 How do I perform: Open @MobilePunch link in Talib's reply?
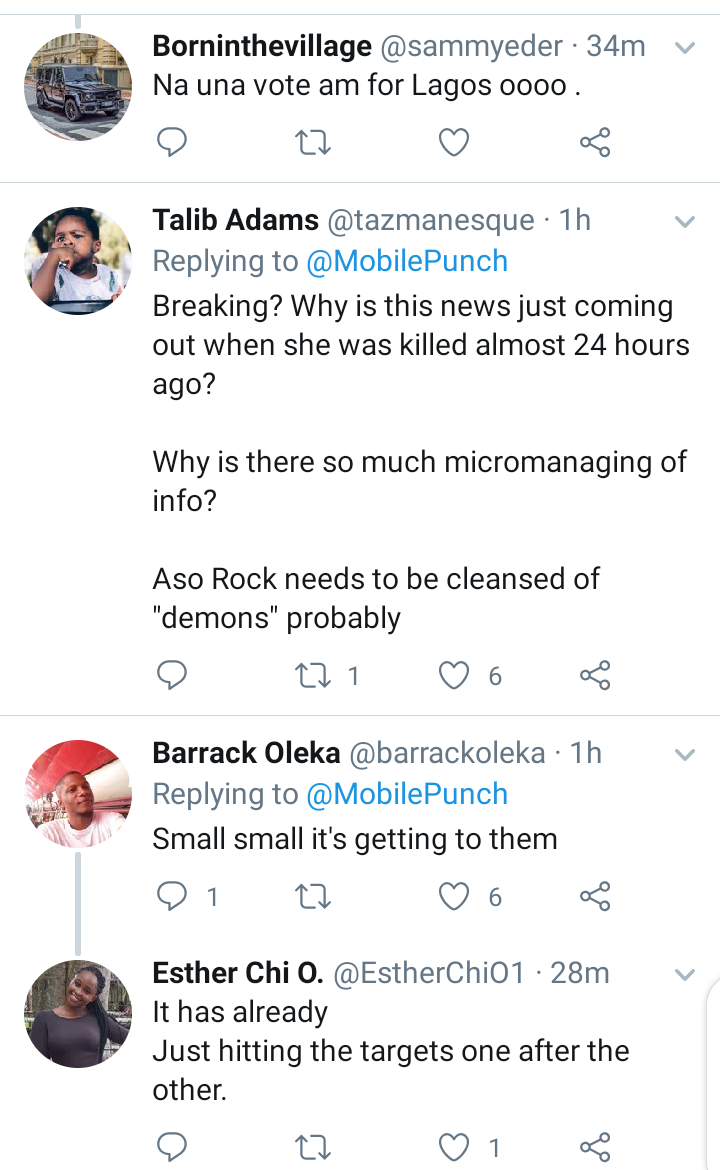(407, 261)
